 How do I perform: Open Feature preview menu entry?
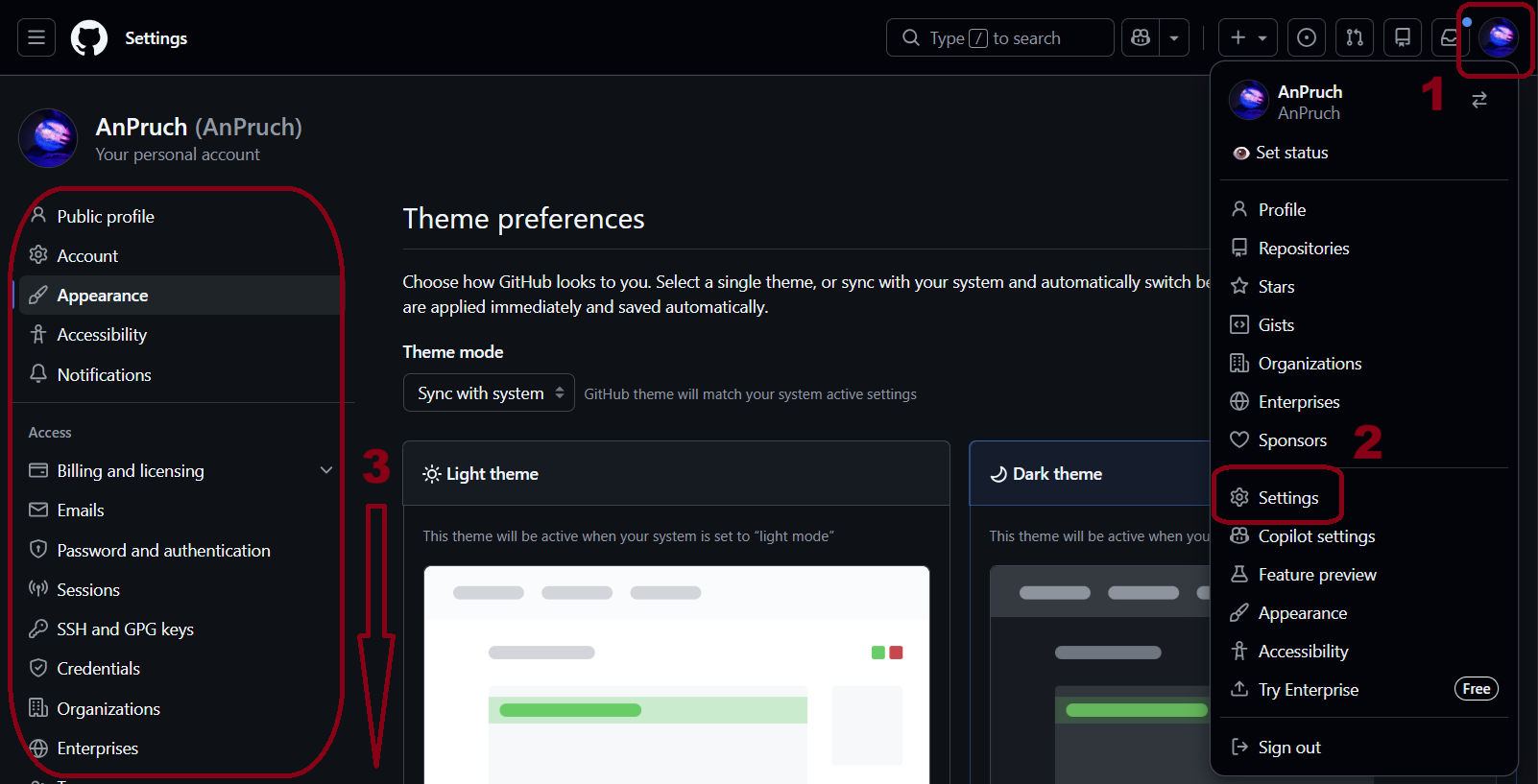coord(1364,574)
